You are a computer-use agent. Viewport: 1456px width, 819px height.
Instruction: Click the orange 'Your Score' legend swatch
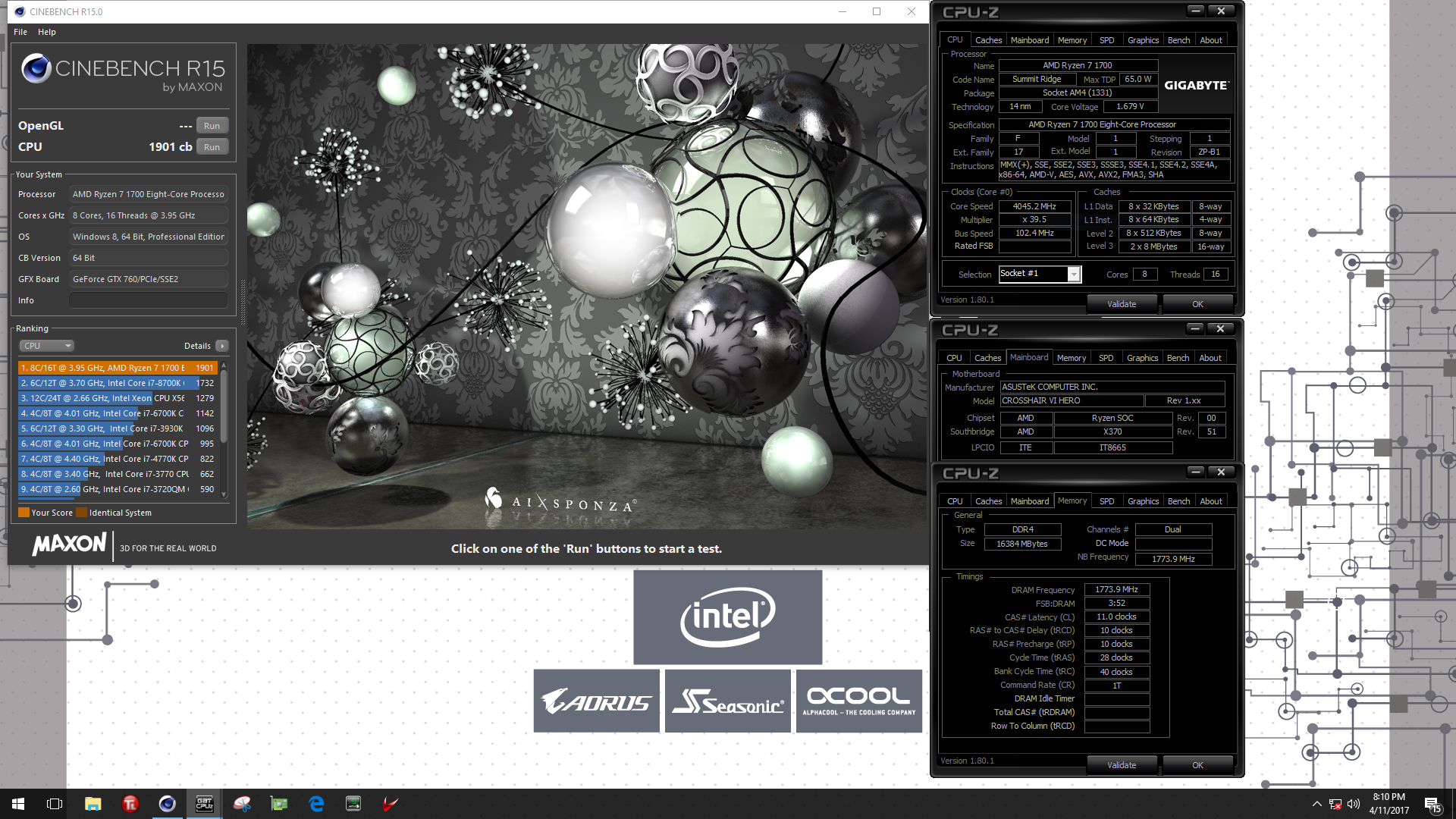(24, 513)
